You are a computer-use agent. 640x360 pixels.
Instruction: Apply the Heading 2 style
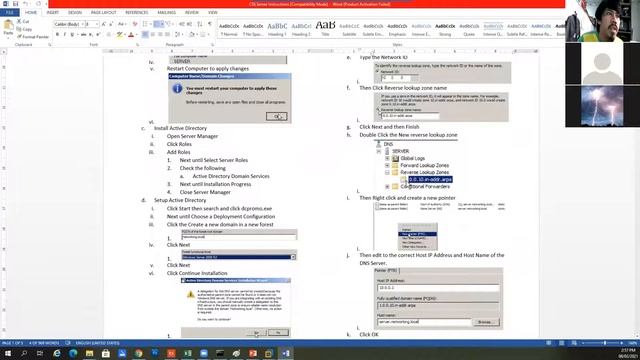pos(301,29)
